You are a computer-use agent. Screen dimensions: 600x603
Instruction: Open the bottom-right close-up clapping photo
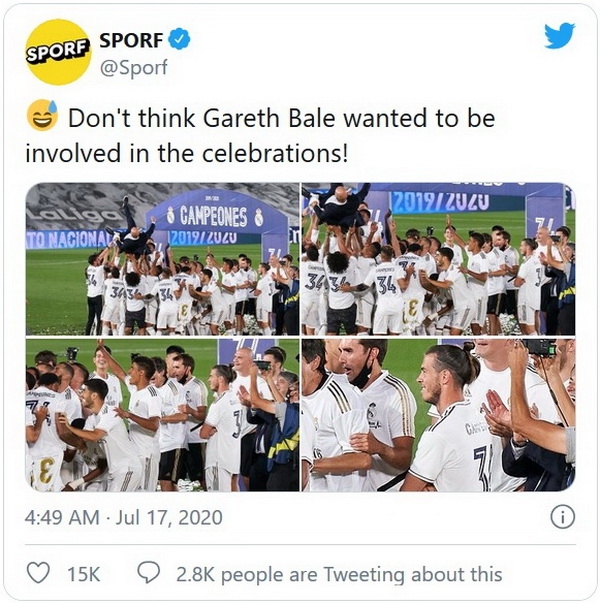pyautogui.click(x=438, y=415)
